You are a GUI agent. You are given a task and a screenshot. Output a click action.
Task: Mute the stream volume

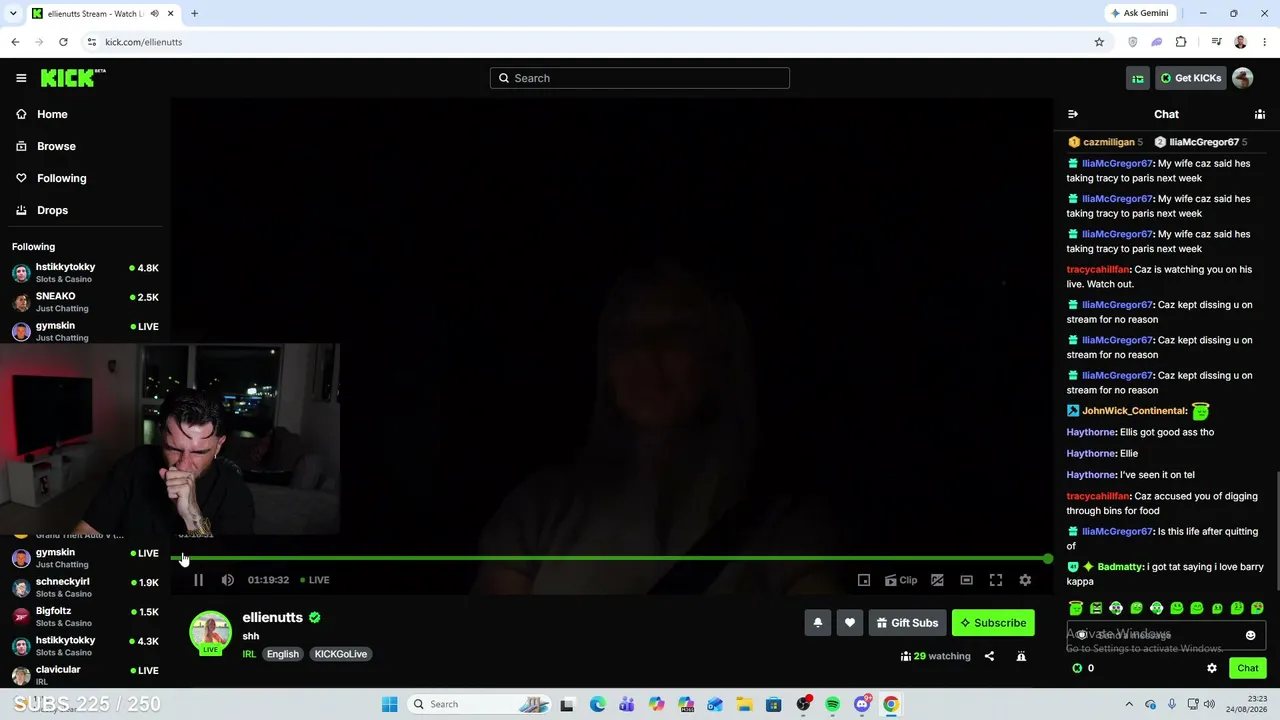click(x=228, y=580)
